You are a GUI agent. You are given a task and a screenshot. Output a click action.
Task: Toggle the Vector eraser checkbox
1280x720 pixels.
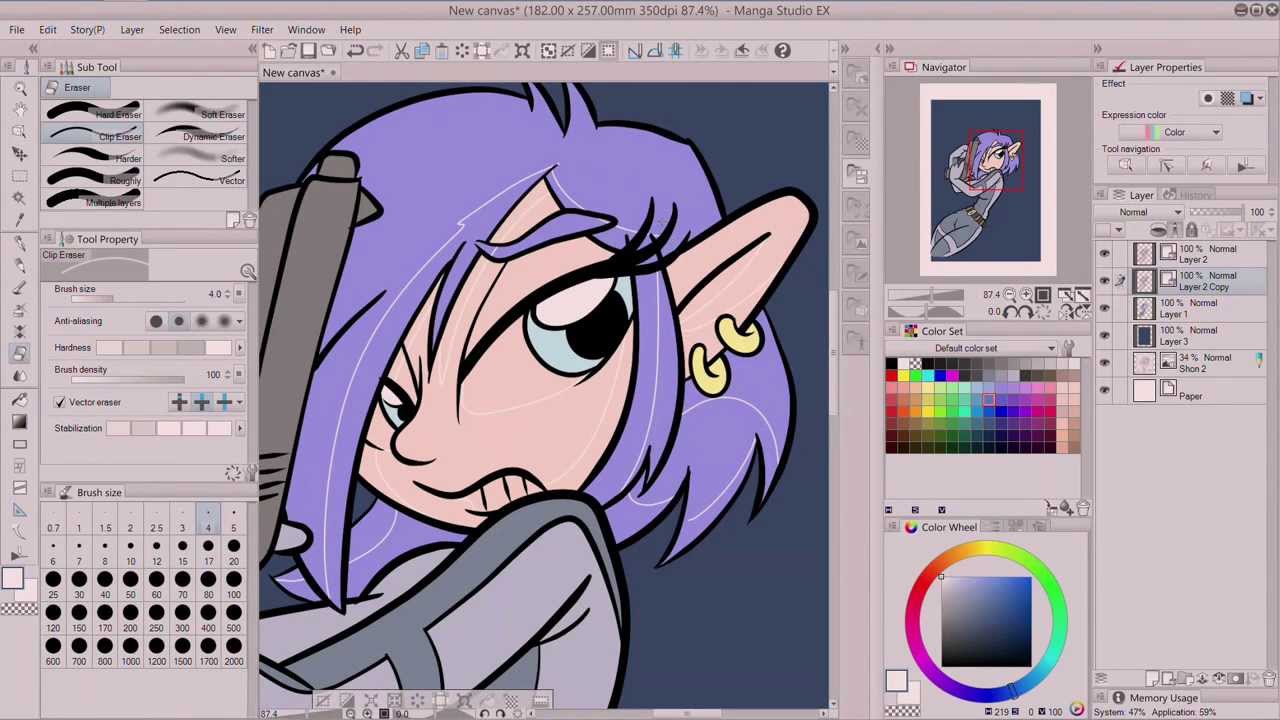click(60, 402)
